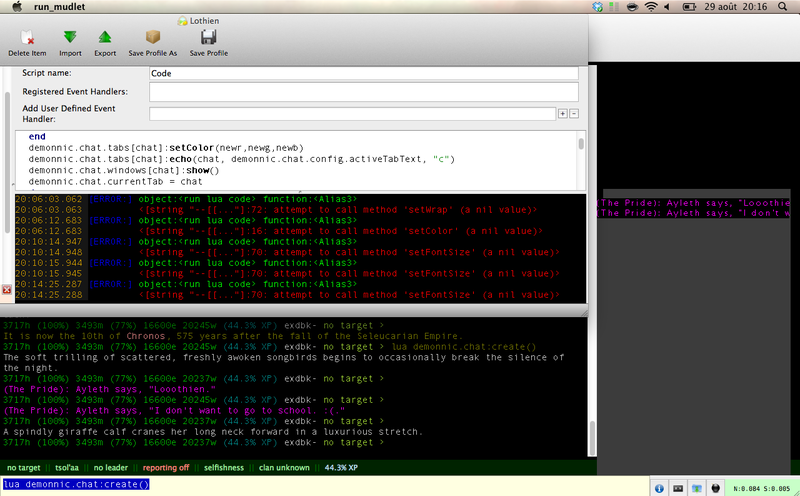
Task: Click the 'setWrap' error message line
Action: tap(338, 210)
